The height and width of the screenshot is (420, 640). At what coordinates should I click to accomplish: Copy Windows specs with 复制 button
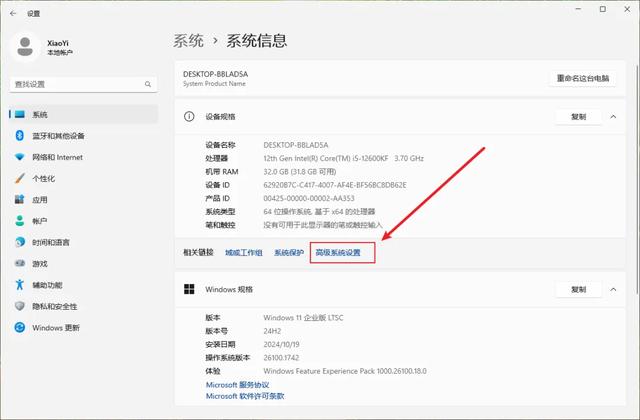point(578,289)
